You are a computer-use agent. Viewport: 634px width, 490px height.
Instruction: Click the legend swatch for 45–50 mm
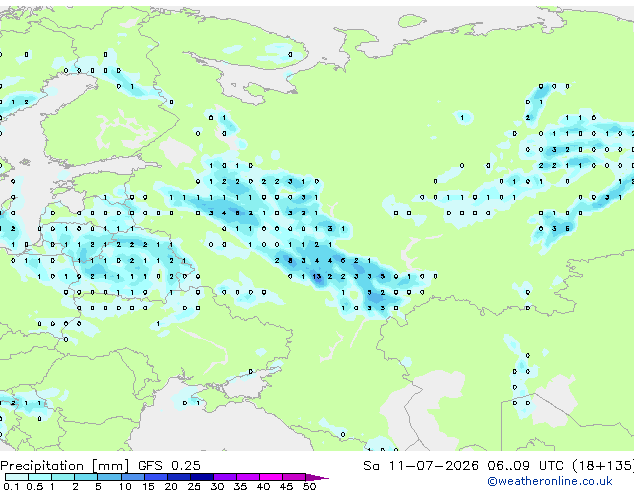294,477
